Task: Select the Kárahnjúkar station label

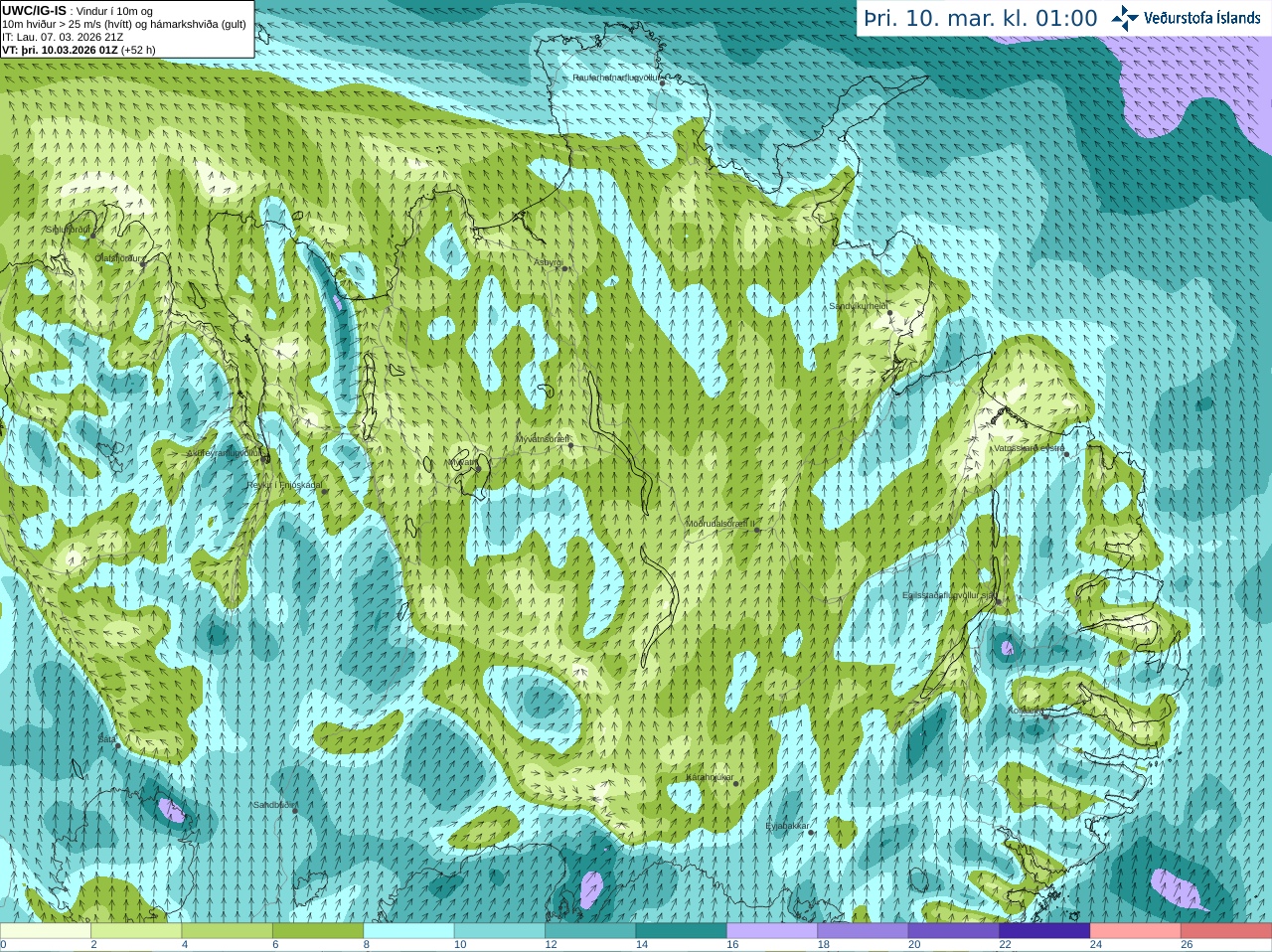Action: pyautogui.click(x=710, y=777)
